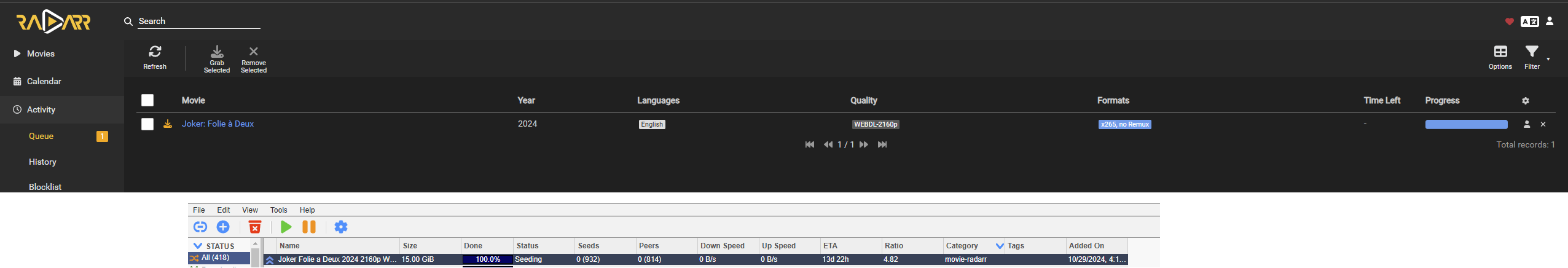The image size is (1568, 268).
Task: Open Help menu in qBittorrent
Action: click(307, 210)
